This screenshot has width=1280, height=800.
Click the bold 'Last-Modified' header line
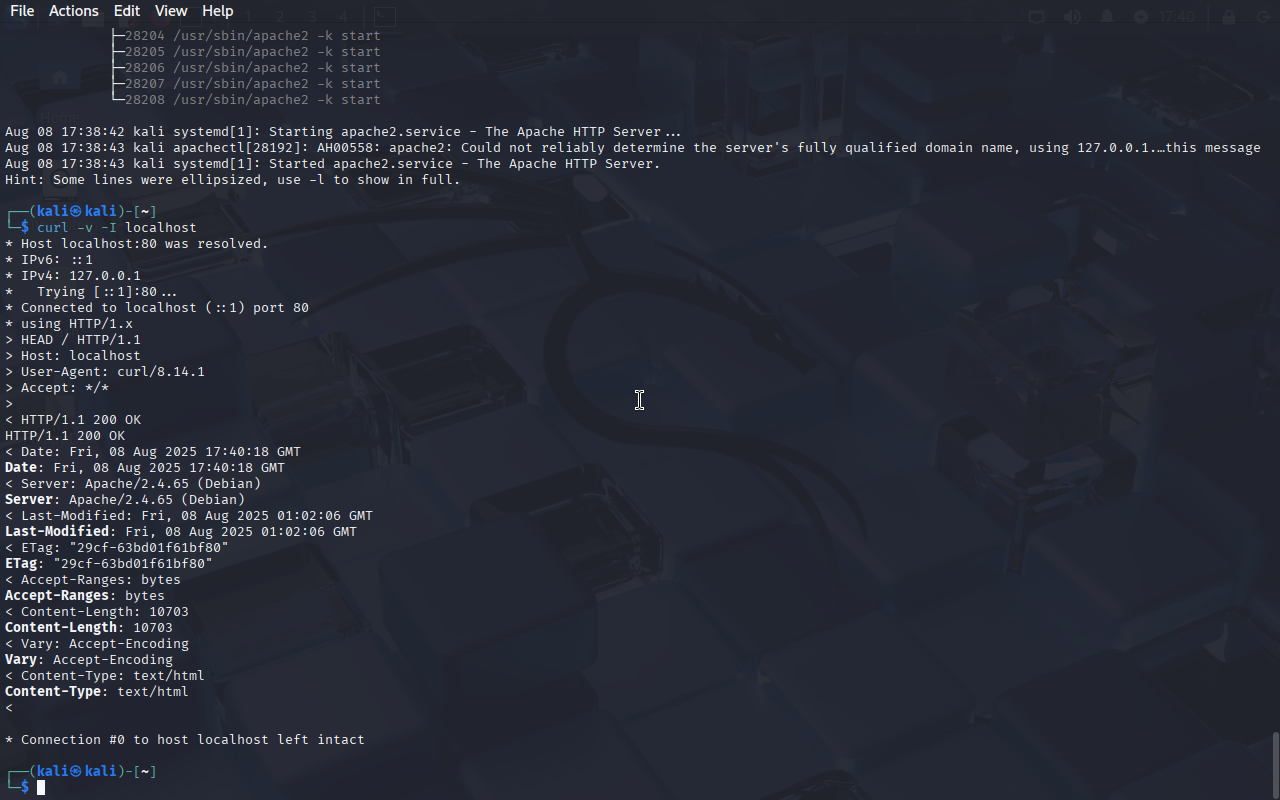181,532
